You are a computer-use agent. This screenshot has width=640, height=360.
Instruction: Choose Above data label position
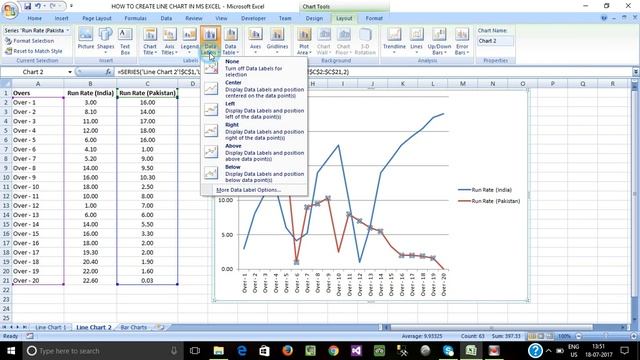pyautogui.click(x=254, y=152)
